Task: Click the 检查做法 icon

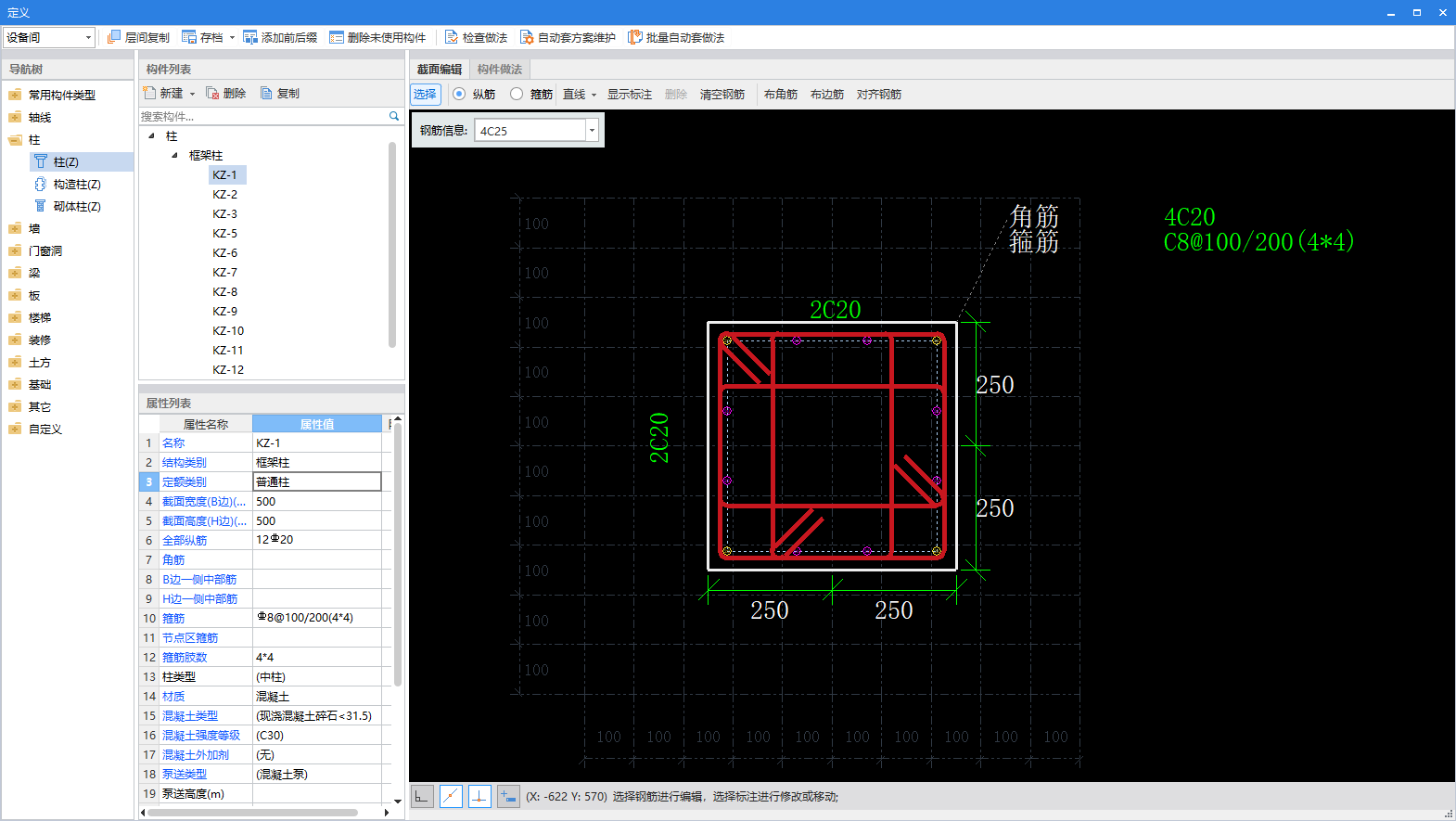Action: (x=452, y=37)
